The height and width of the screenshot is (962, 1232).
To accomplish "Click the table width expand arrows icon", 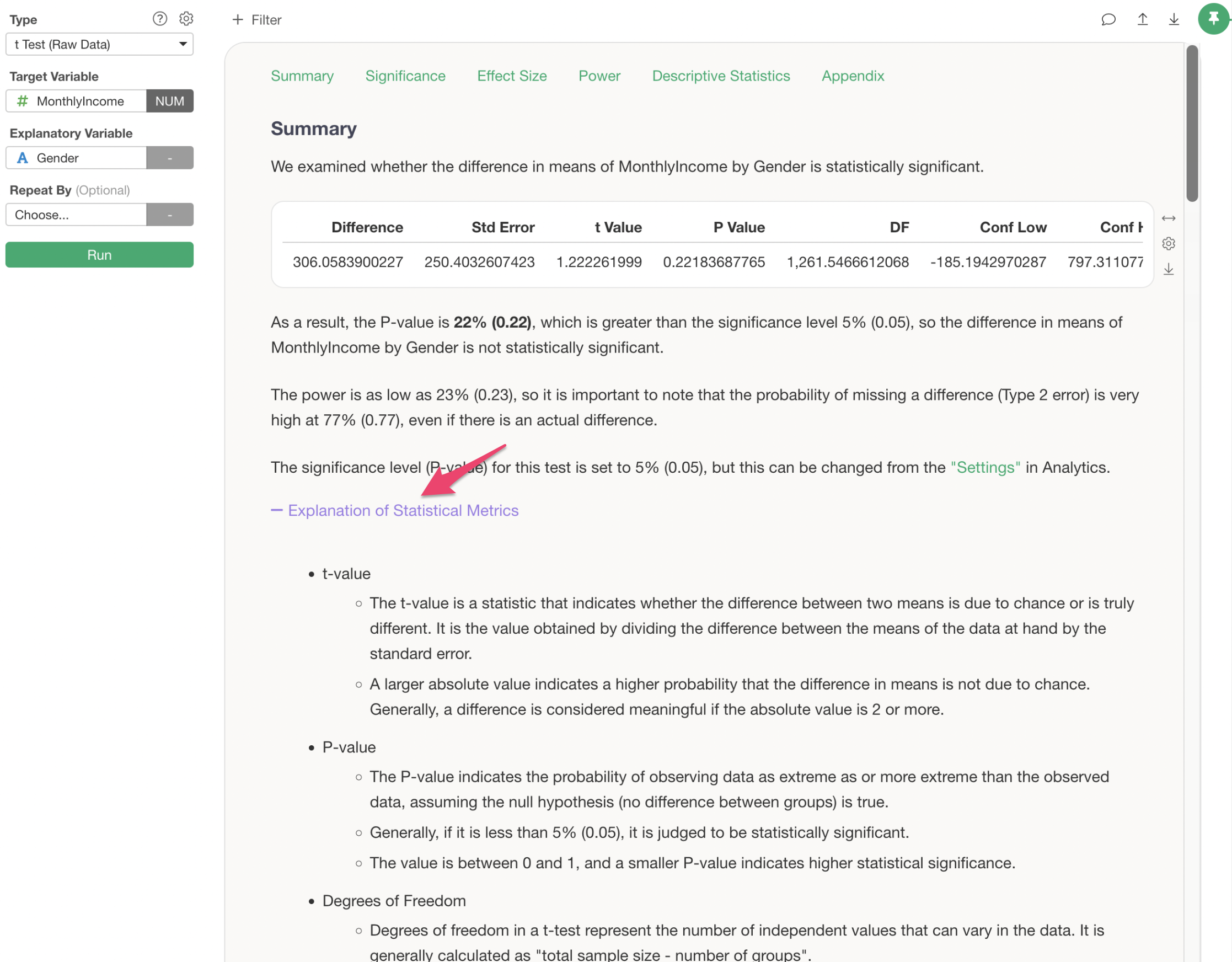I will pos(1168,218).
